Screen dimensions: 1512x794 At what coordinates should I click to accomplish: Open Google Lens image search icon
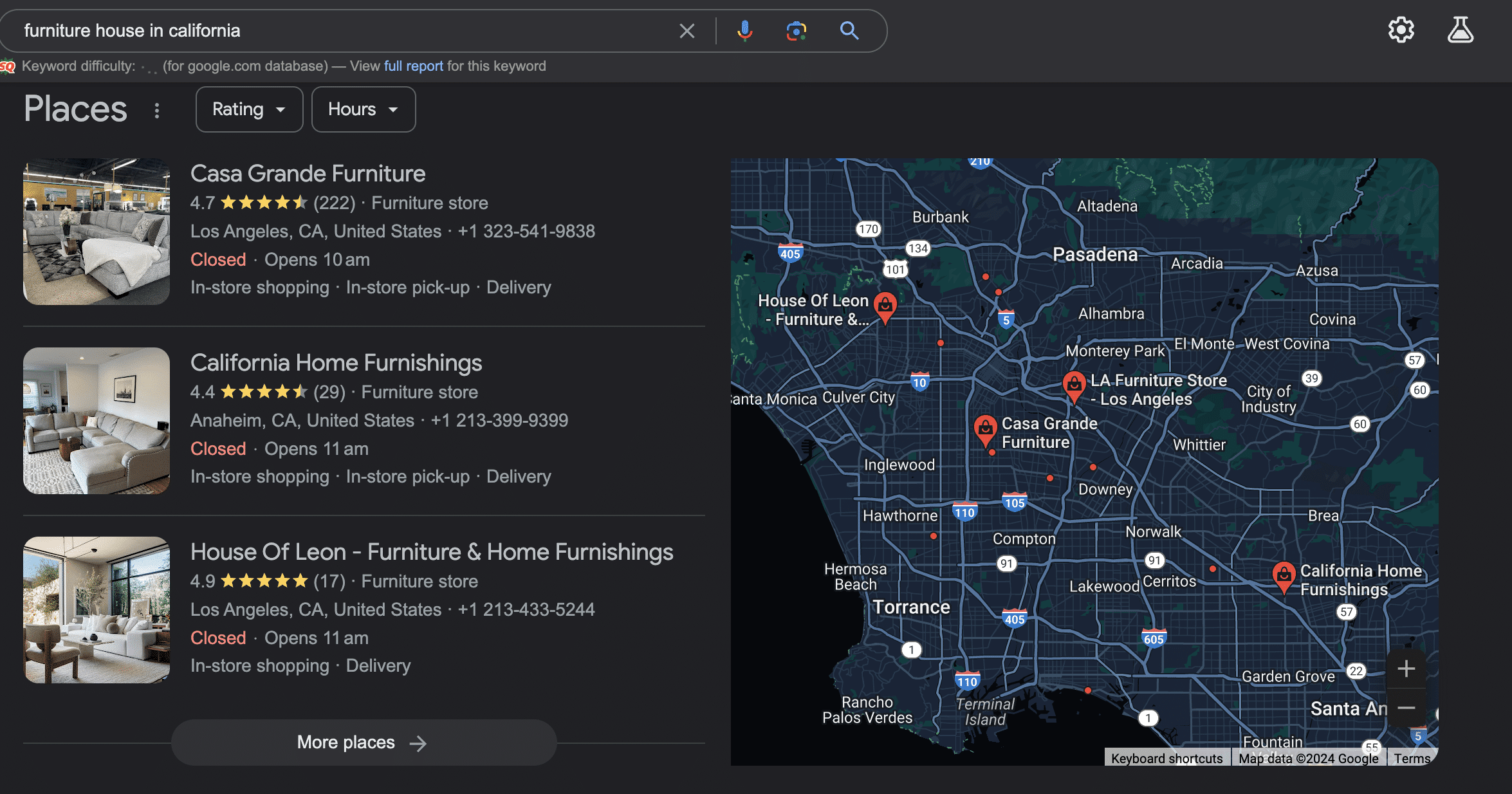coord(797,30)
